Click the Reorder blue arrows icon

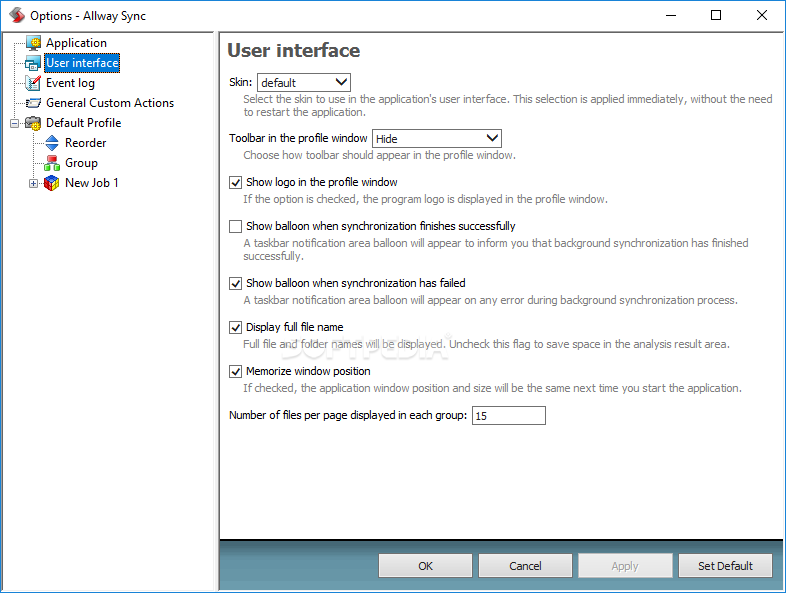(52, 143)
